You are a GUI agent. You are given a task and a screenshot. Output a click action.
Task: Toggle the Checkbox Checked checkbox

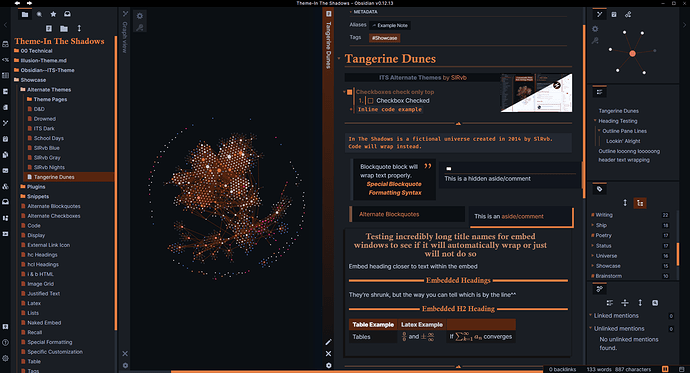[371, 101]
